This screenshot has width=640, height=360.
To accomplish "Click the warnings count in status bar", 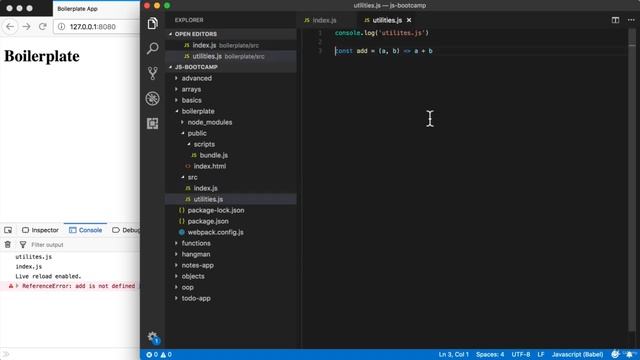I will [x=166, y=355].
